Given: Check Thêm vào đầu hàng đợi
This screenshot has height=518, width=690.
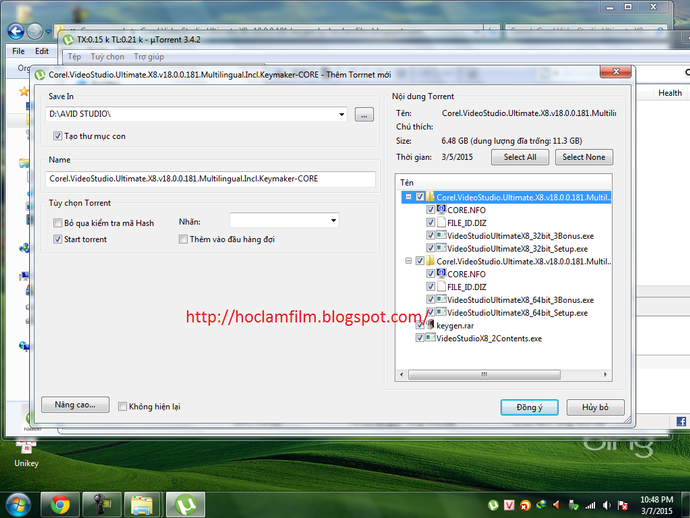Looking at the screenshot, I should (183, 239).
